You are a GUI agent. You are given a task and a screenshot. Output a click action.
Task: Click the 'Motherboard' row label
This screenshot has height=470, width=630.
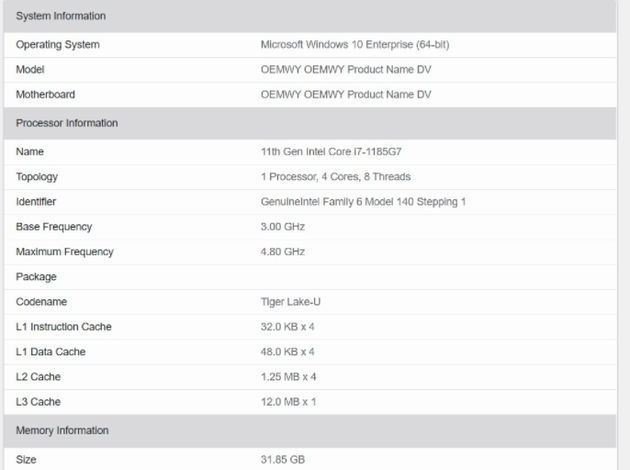[x=45, y=94]
